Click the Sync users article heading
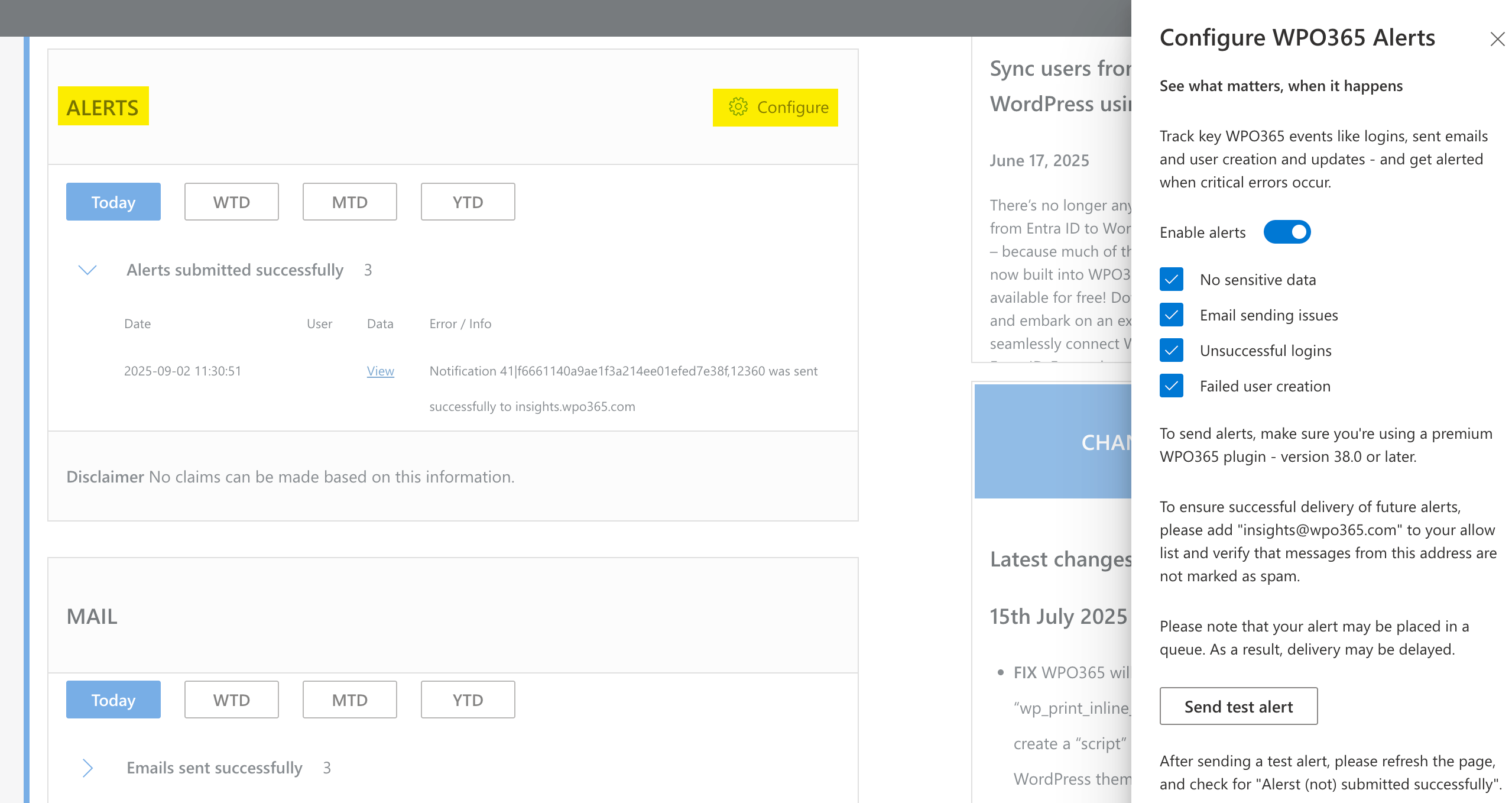 1060,86
